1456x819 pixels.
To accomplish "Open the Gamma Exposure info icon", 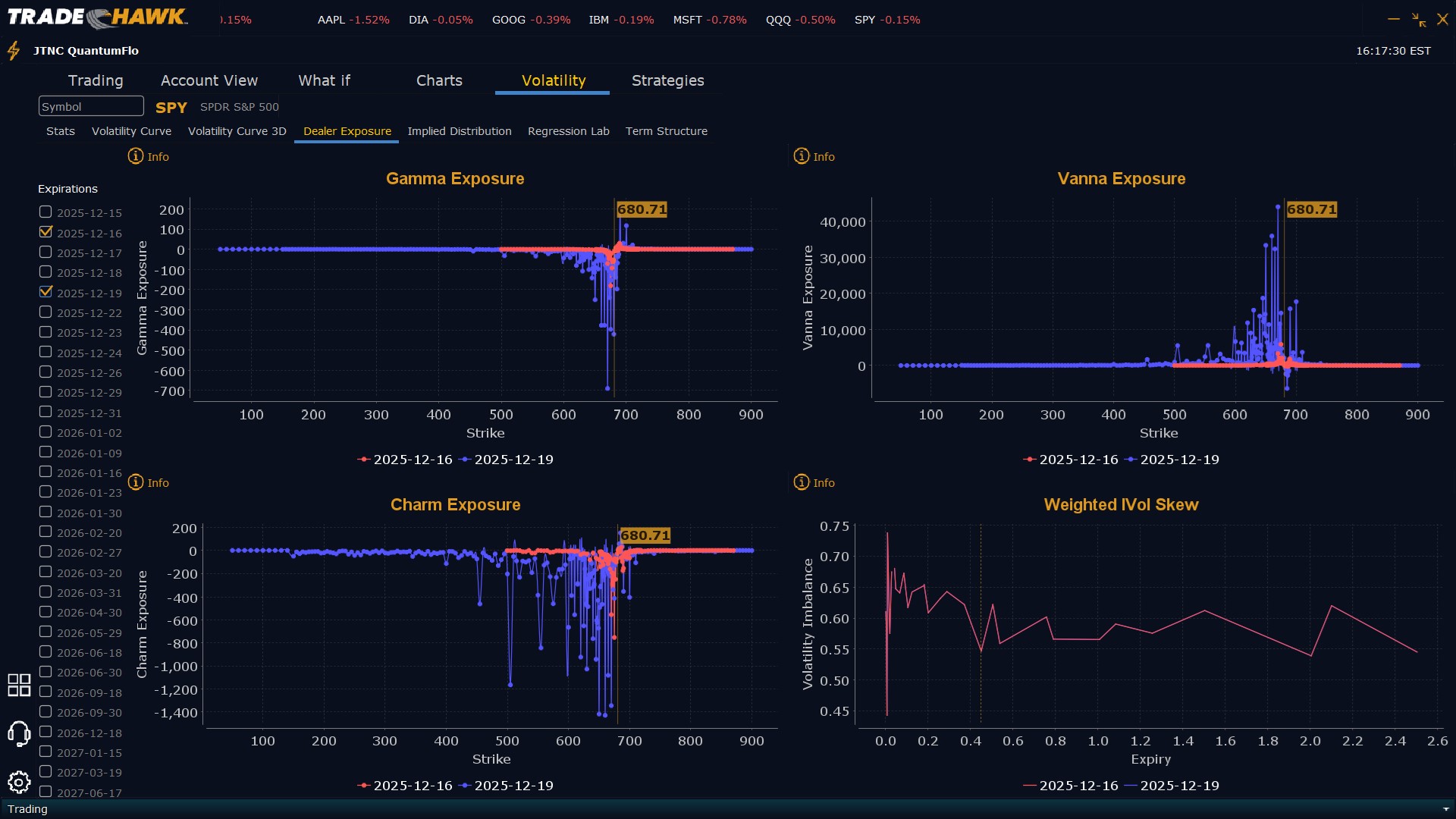I will [x=136, y=156].
